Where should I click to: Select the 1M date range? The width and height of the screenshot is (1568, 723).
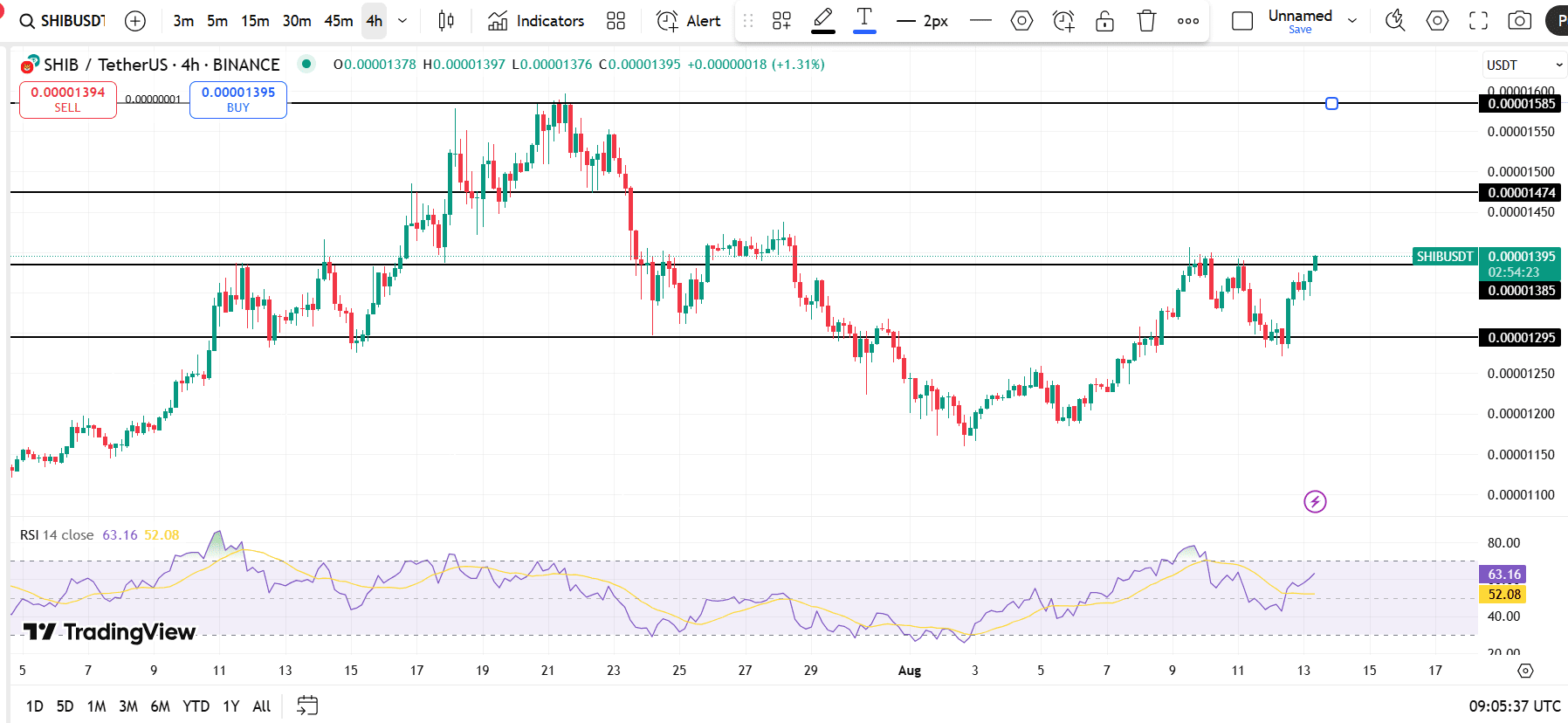pos(96,706)
